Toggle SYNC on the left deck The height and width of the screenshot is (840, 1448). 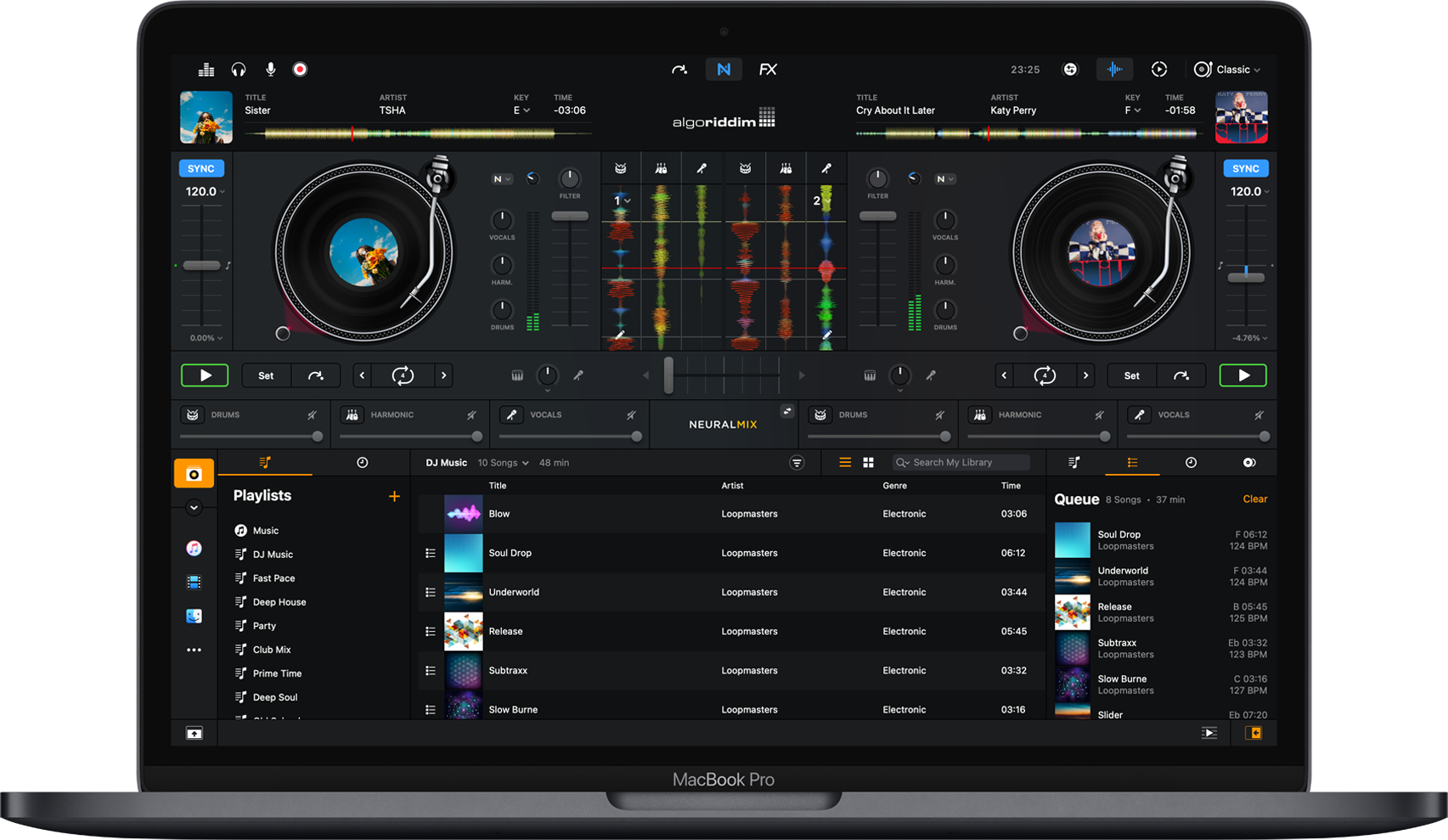coord(201,168)
